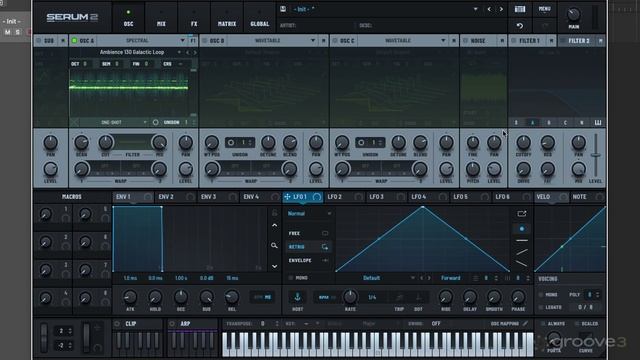
Task: Select the LFO 3 tab
Action: [x=386, y=197]
